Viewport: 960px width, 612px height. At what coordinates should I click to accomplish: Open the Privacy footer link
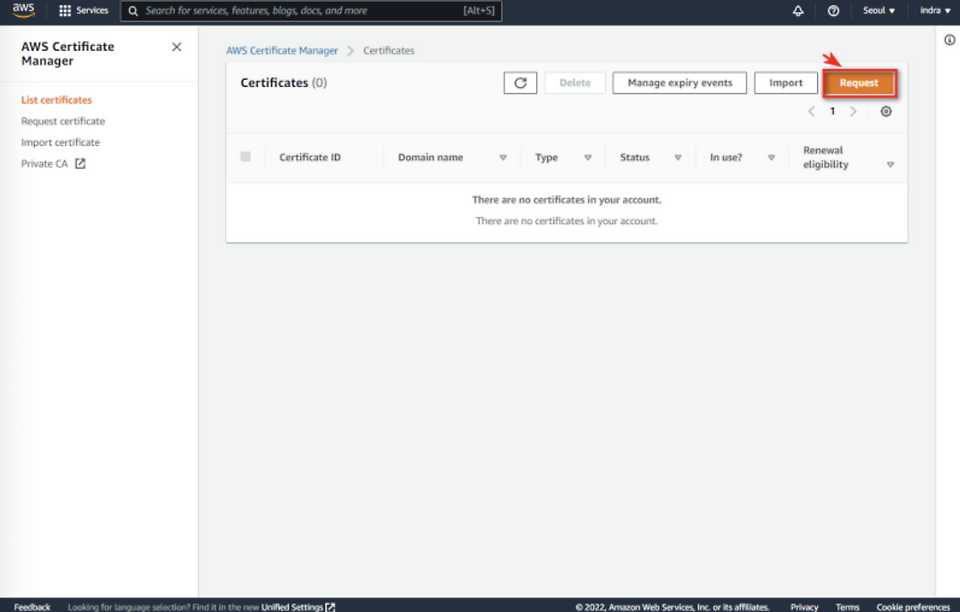tap(804, 606)
